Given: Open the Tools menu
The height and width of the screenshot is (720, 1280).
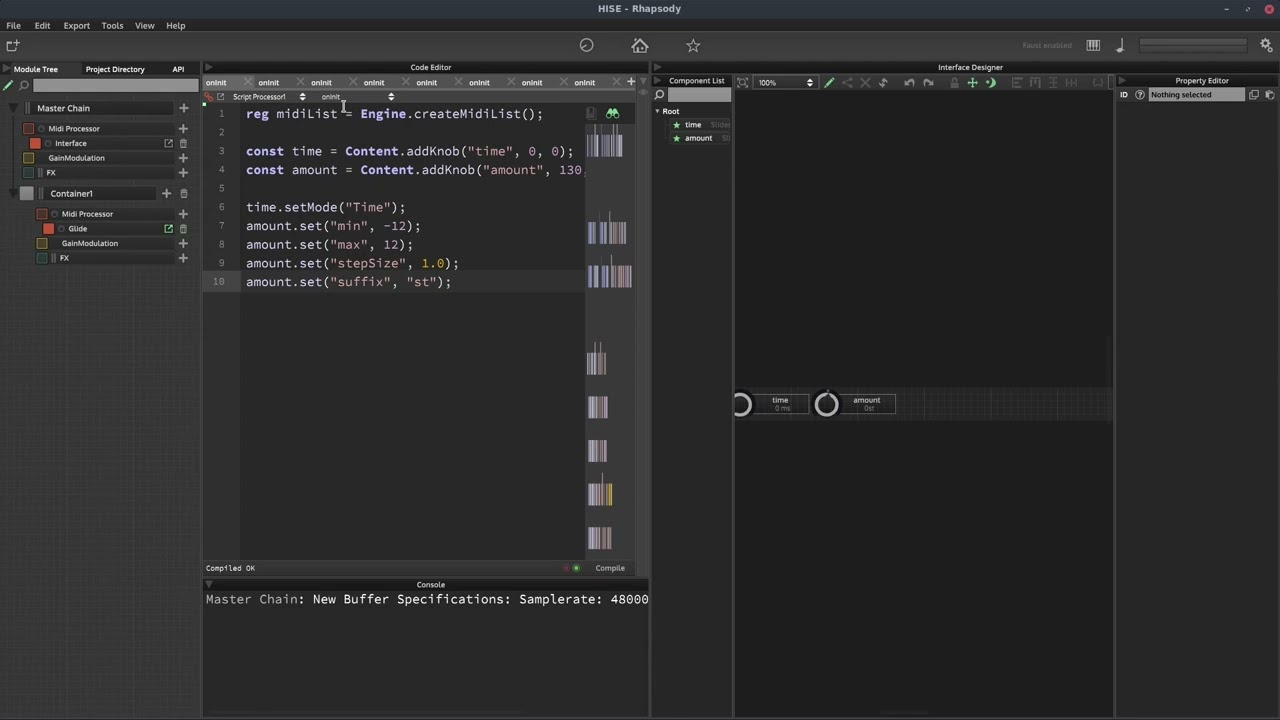Looking at the screenshot, I should pos(112,25).
